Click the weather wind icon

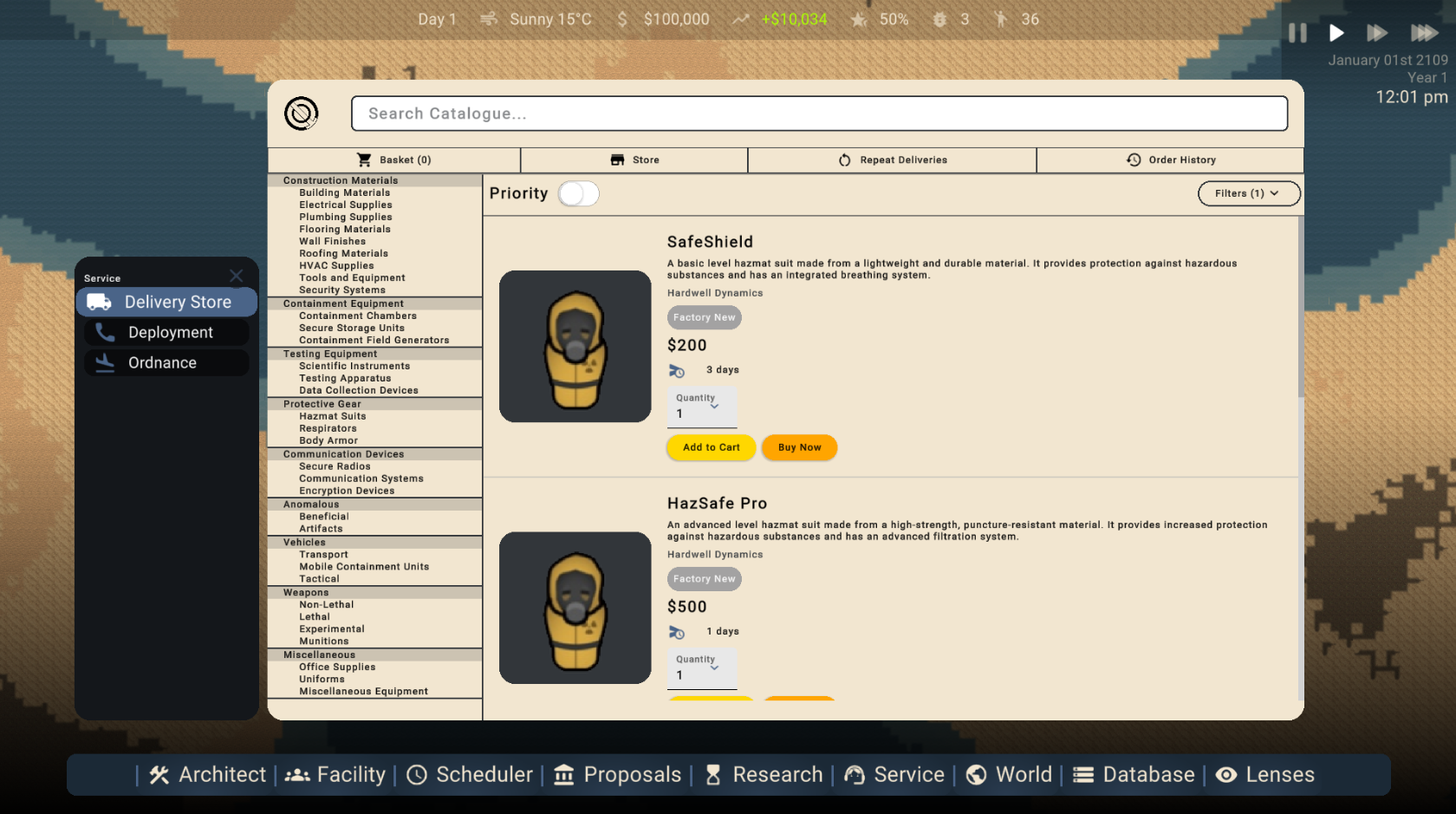489,18
